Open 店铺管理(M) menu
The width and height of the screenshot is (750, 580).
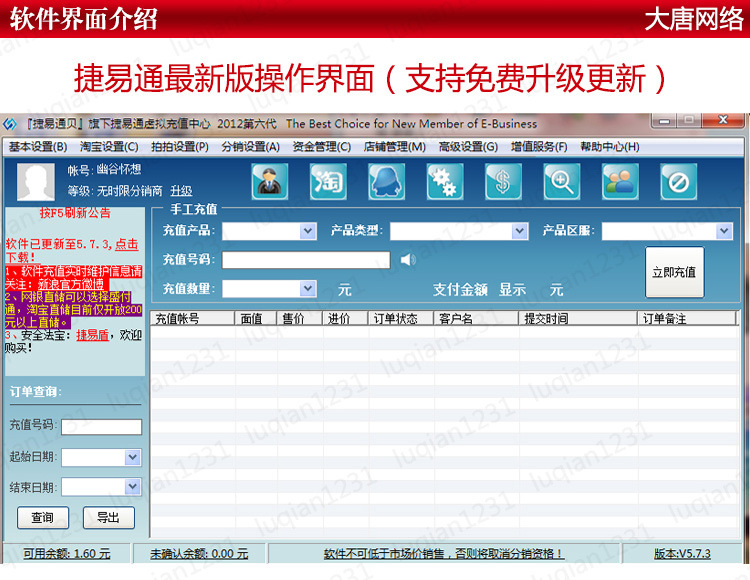point(395,147)
